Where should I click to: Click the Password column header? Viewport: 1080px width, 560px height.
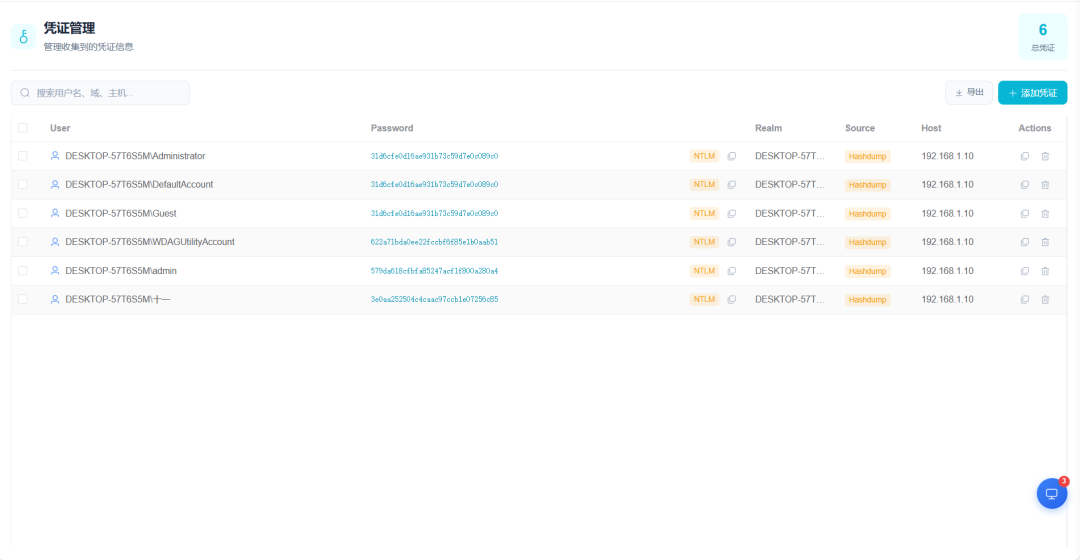(392, 128)
